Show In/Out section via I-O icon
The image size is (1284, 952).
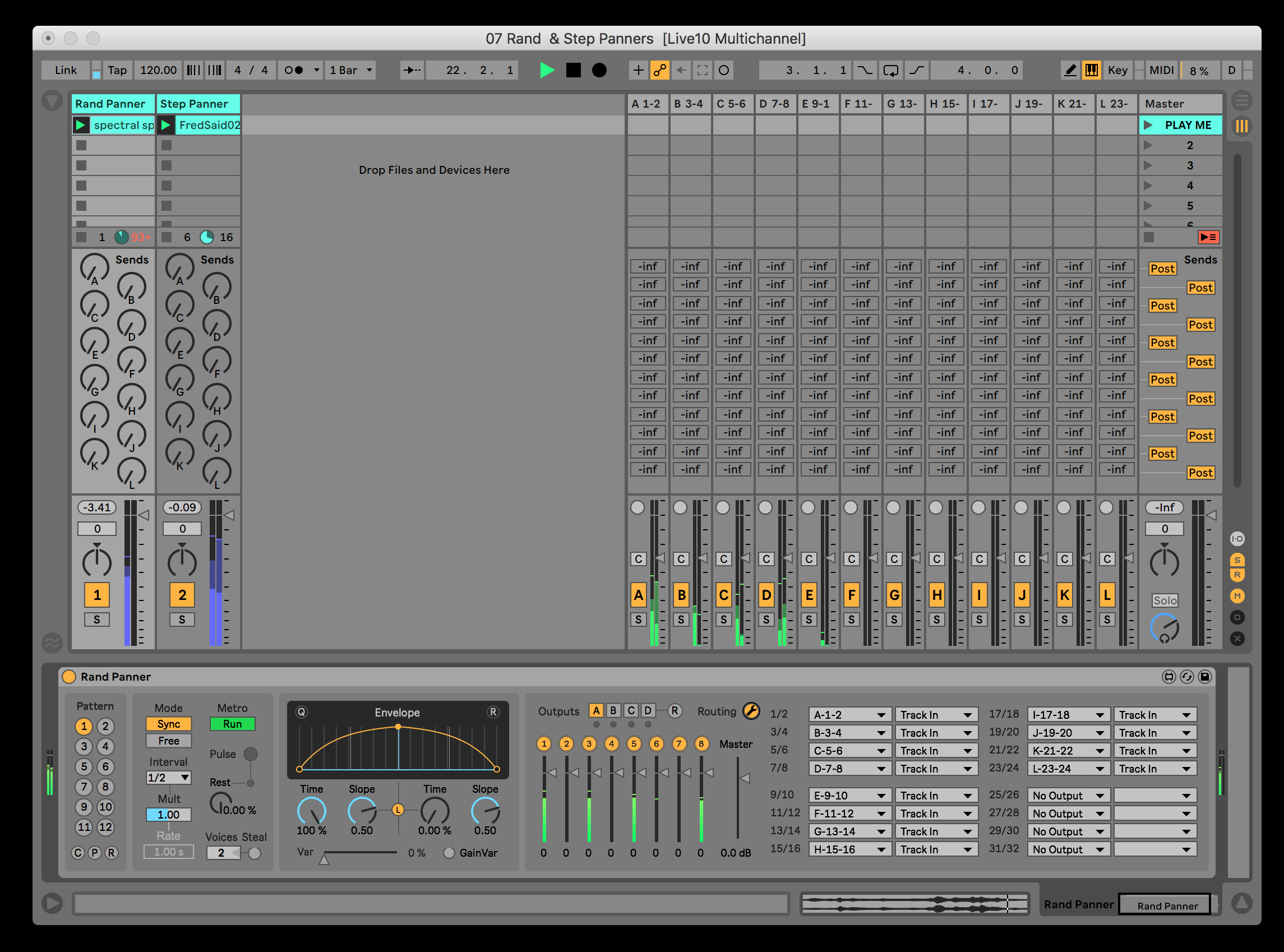[1237, 539]
